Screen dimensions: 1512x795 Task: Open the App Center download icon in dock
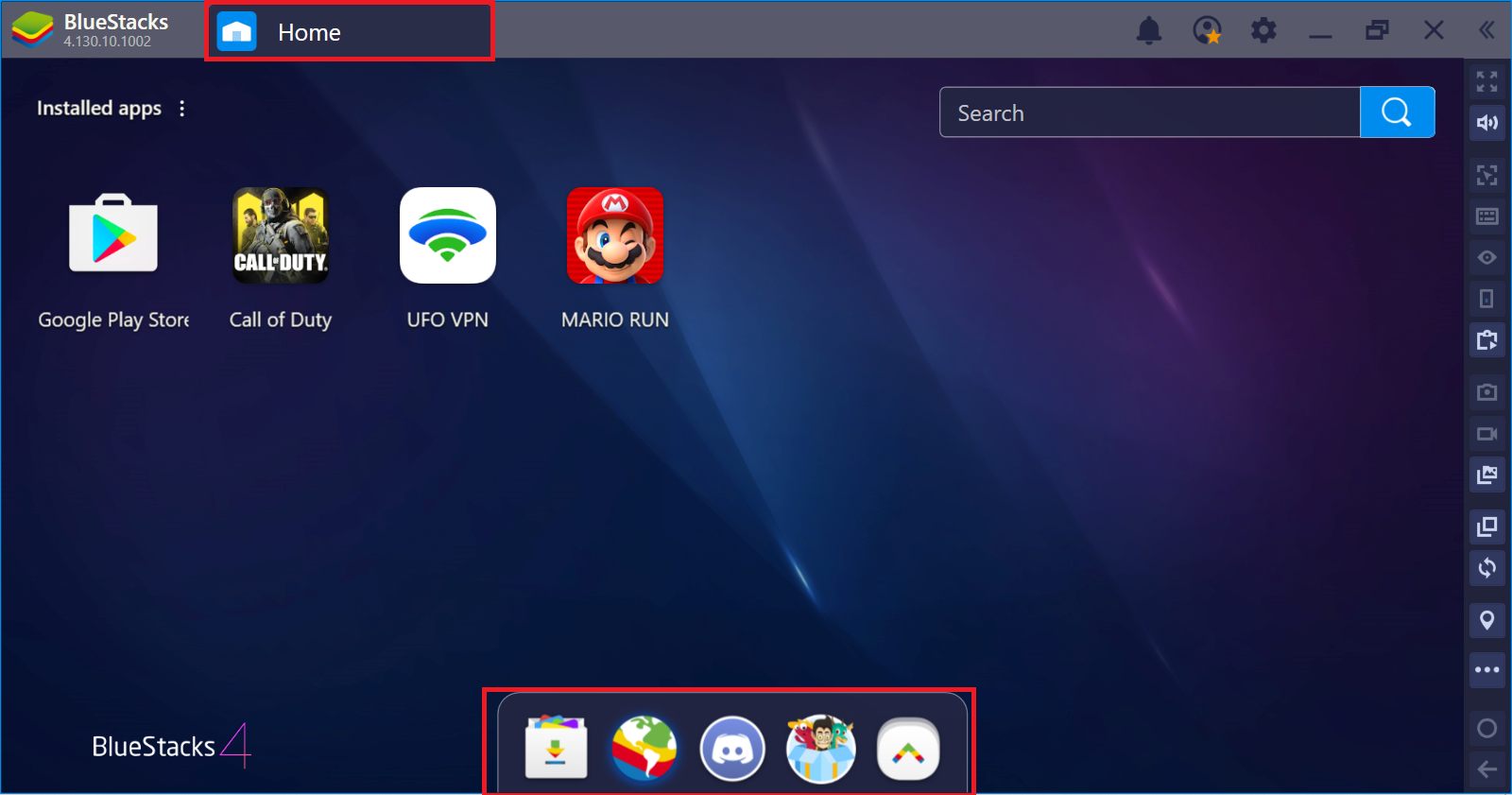coord(556,748)
